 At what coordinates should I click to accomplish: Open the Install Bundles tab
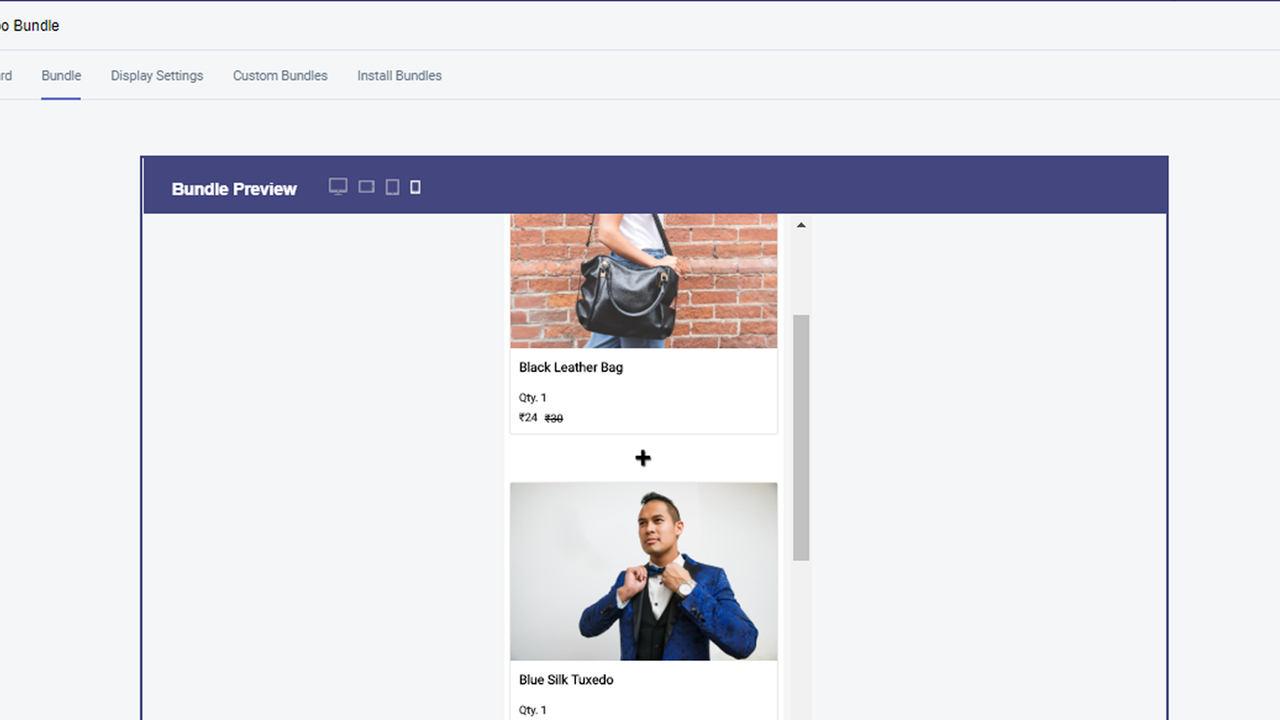[399, 76]
